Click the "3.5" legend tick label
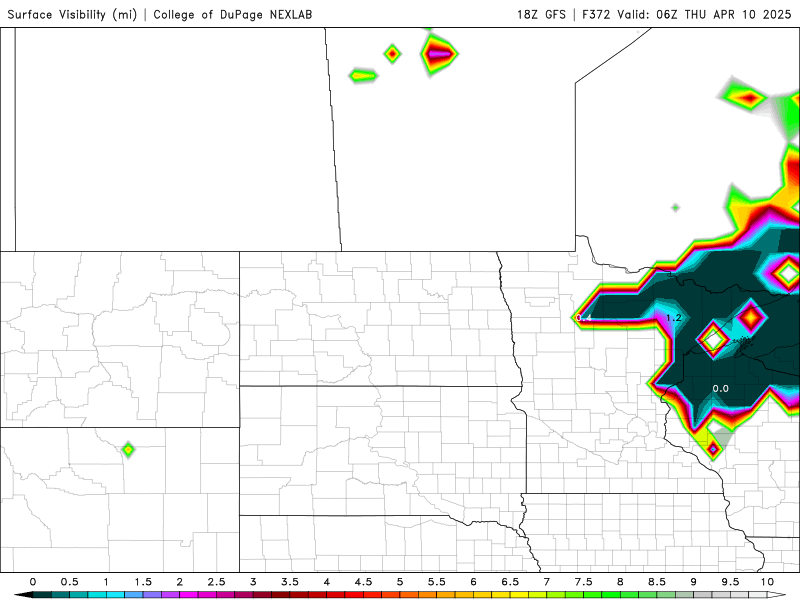Viewport: 800px width, 600px height. tap(290, 582)
